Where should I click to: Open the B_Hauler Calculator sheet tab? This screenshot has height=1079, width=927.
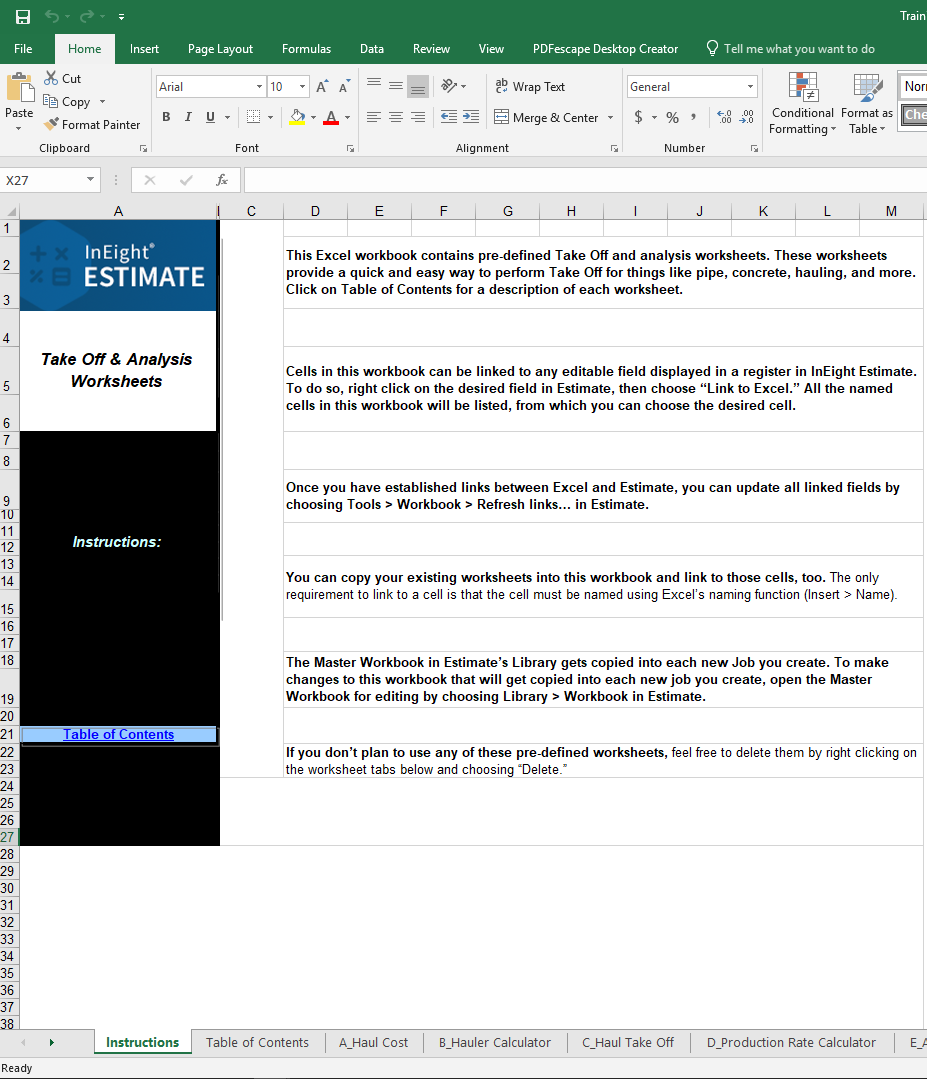pos(494,1042)
